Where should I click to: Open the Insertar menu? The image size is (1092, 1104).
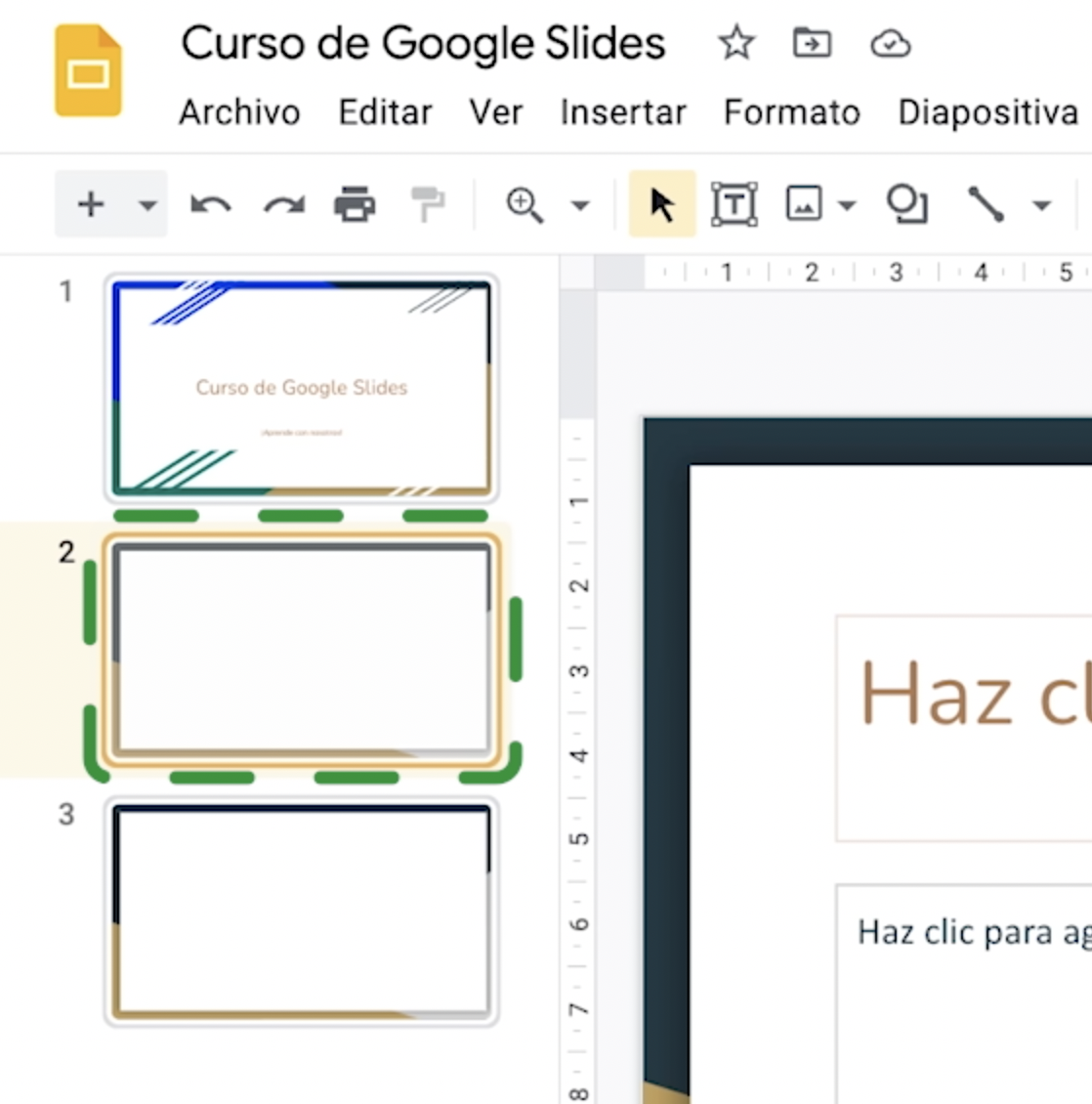pyautogui.click(x=622, y=111)
